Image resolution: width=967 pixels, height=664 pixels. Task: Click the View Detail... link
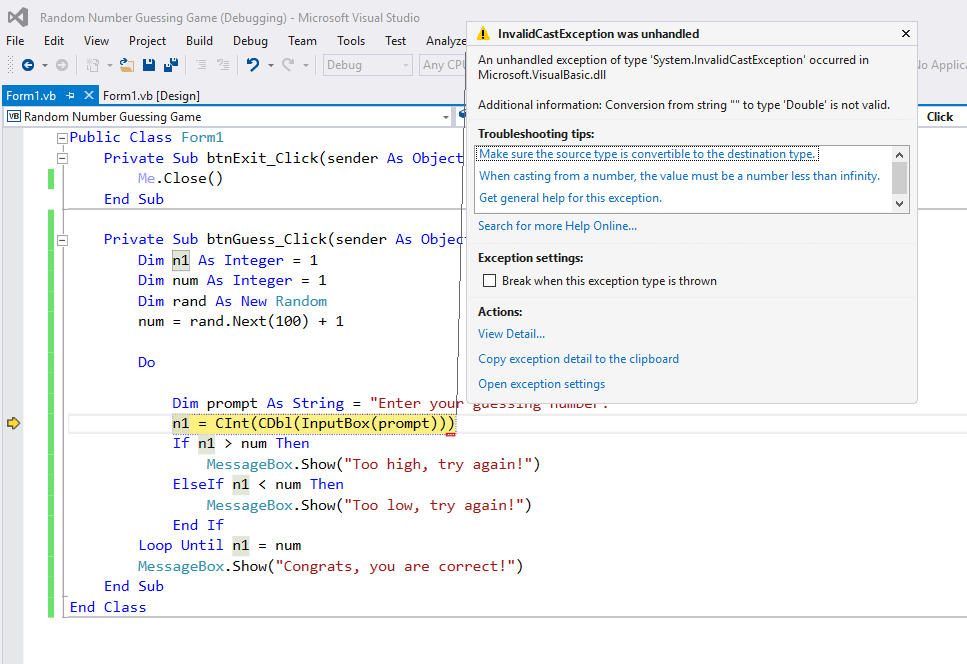(x=511, y=334)
